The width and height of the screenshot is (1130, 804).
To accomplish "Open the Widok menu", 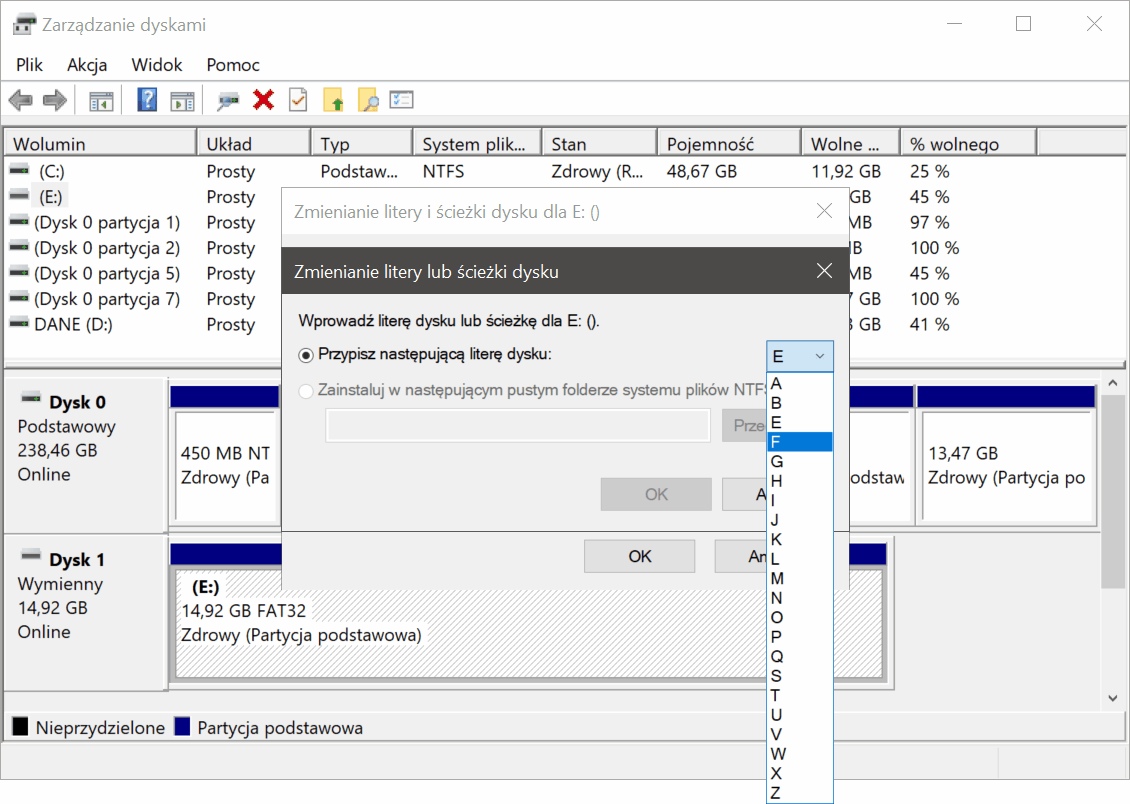I will click(157, 65).
